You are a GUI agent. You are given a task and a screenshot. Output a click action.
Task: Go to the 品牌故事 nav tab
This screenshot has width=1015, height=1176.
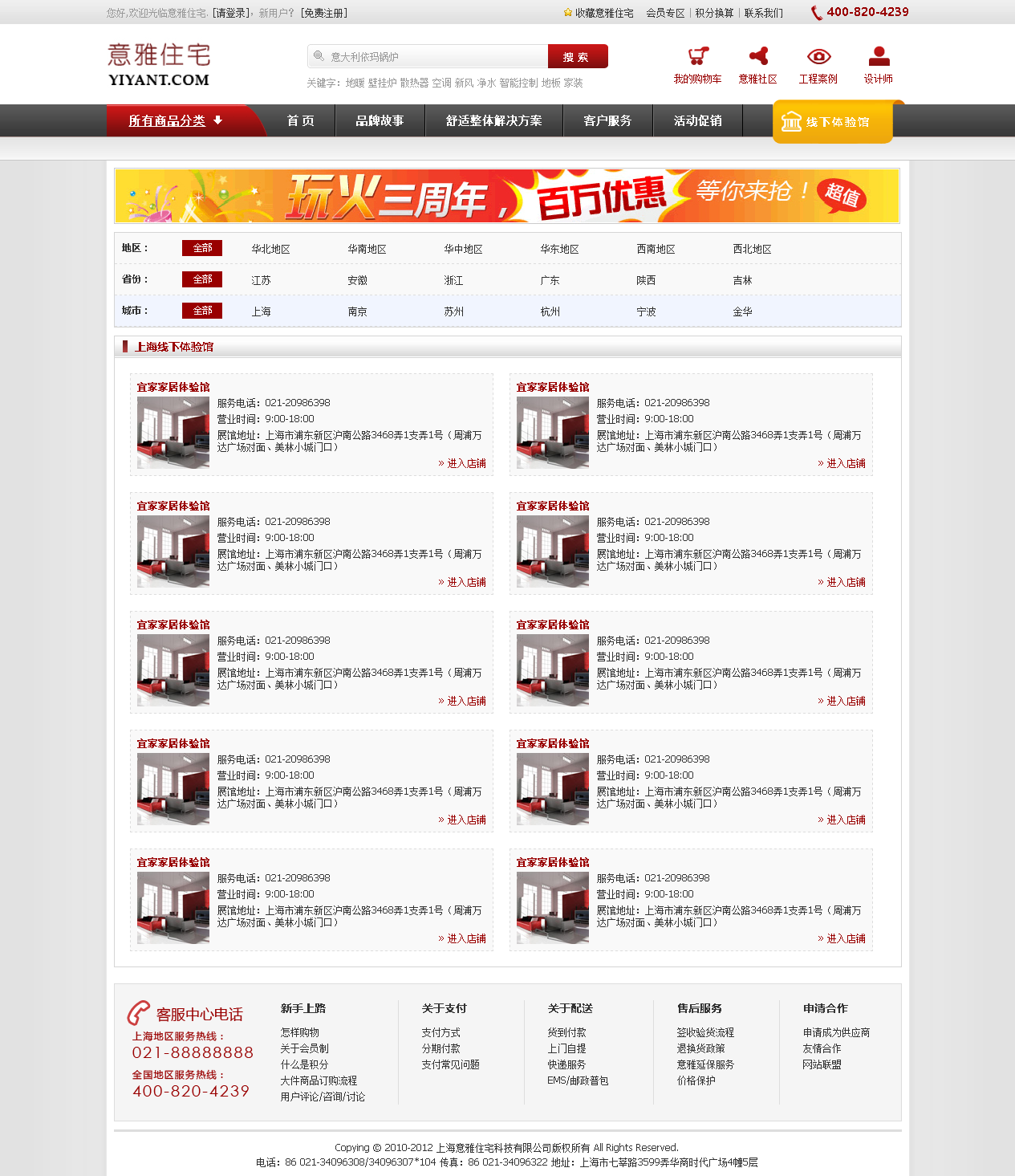(x=380, y=120)
